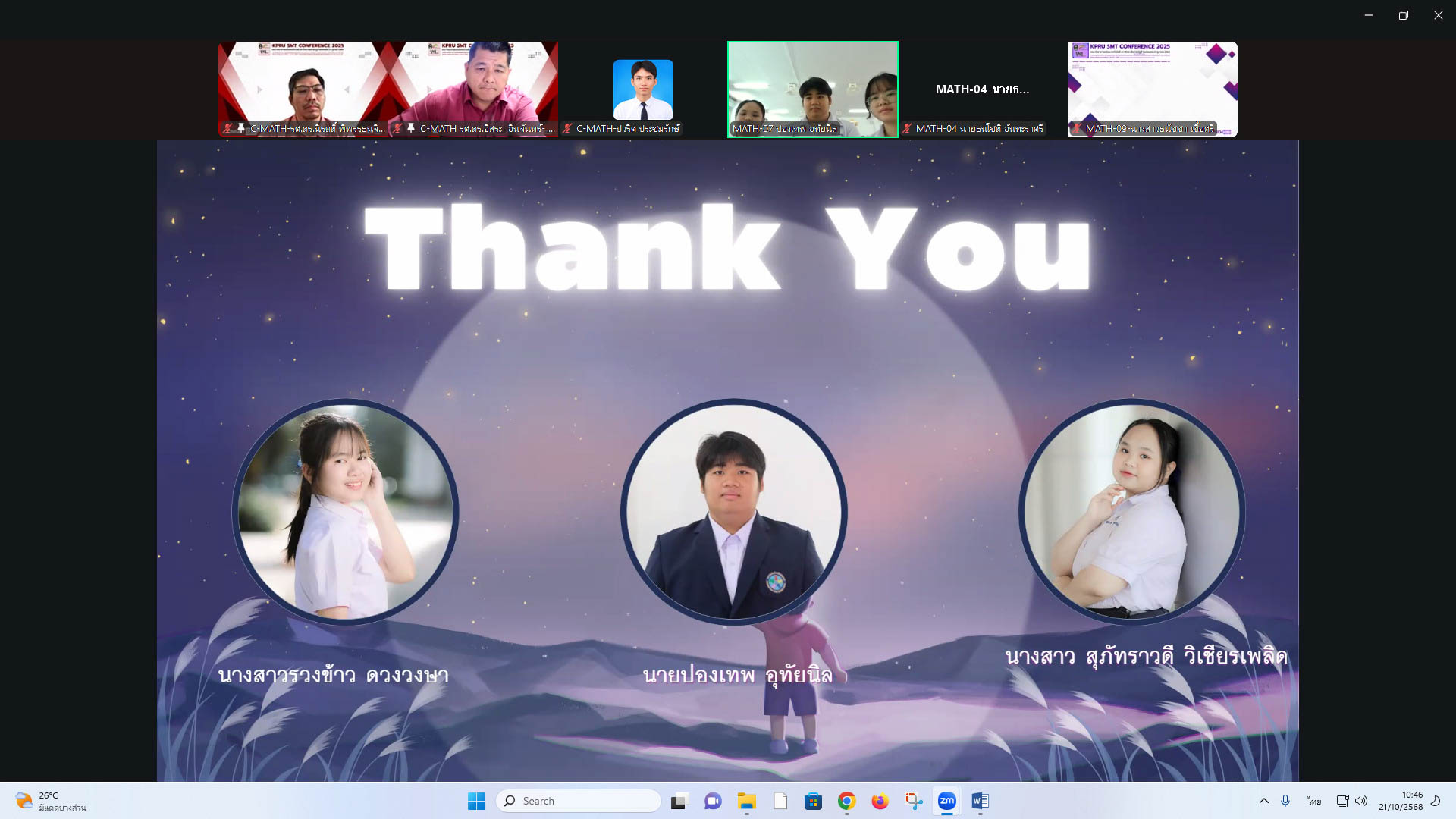Open the Teams chat icon
Screen dimensions: 1456x819
point(713,801)
